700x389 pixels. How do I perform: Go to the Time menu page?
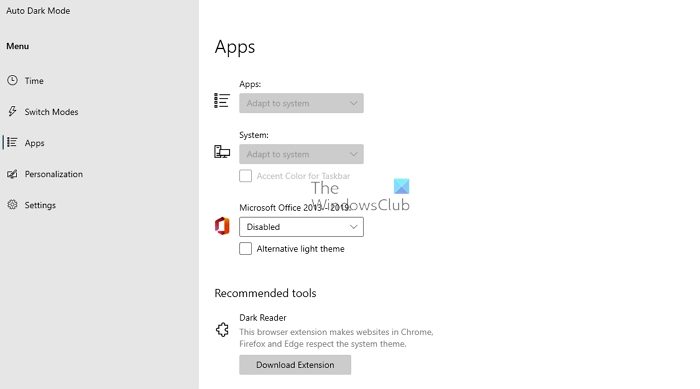[34, 81]
